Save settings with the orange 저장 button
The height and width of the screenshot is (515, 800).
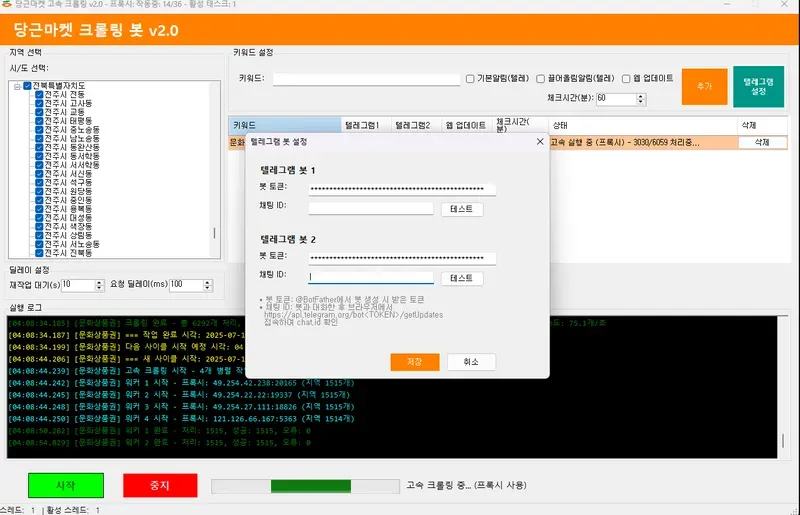tap(415, 362)
